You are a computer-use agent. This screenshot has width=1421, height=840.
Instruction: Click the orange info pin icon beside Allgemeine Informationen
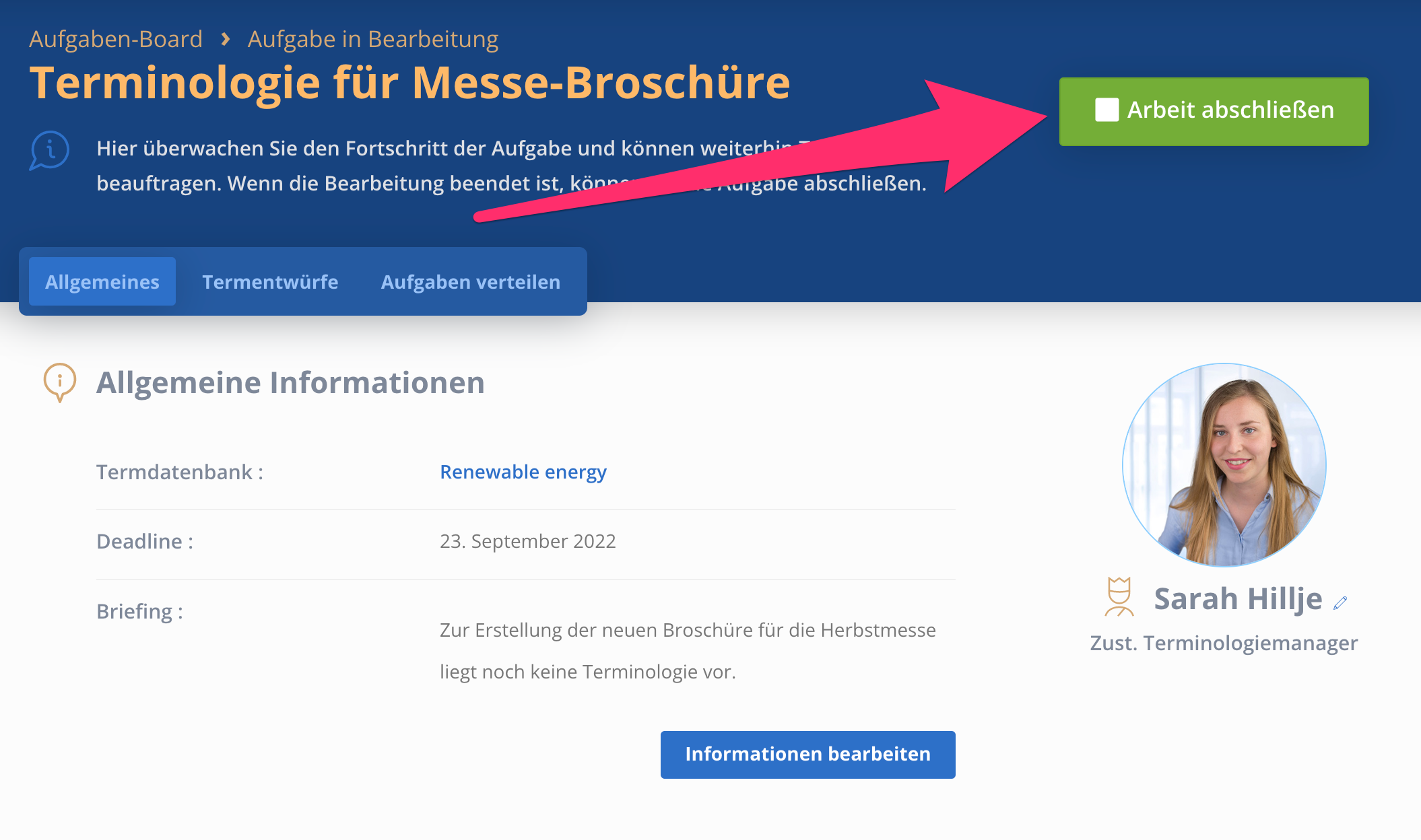pos(60,382)
